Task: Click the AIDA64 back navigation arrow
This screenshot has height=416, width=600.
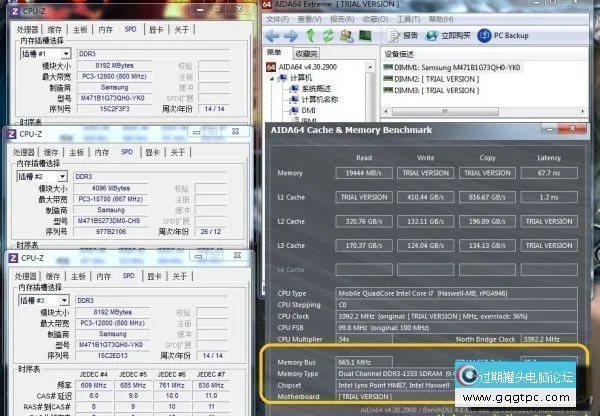Action: tap(272, 36)
